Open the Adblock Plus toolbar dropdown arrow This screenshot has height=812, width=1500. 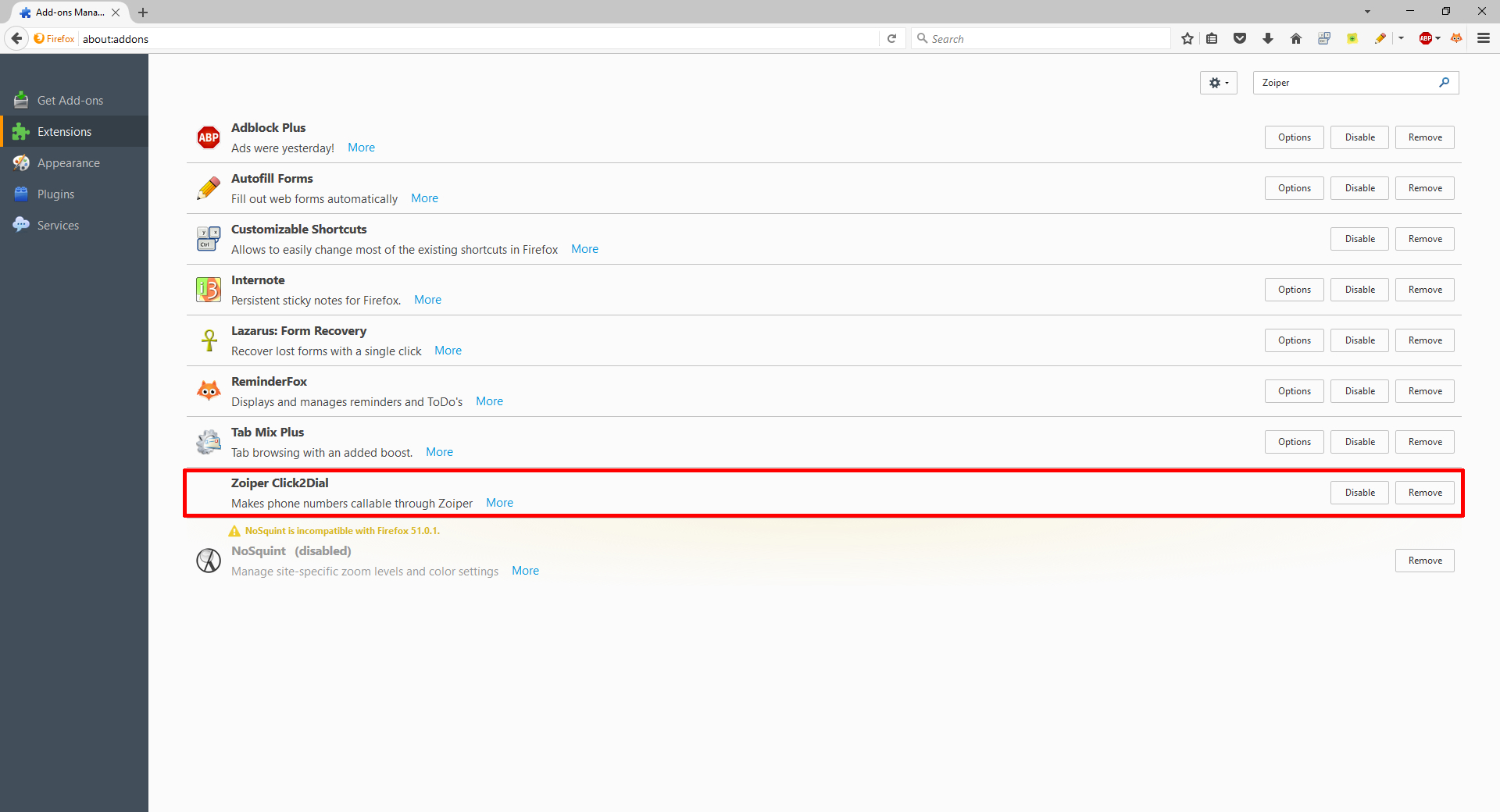(1438, 38)
